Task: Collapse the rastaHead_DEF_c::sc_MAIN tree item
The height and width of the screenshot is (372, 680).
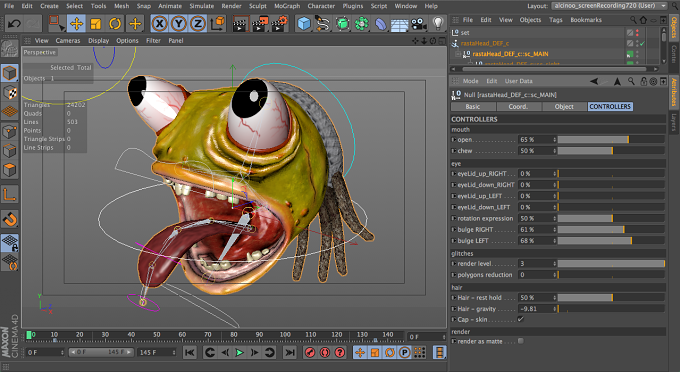Action: point(457,54)
